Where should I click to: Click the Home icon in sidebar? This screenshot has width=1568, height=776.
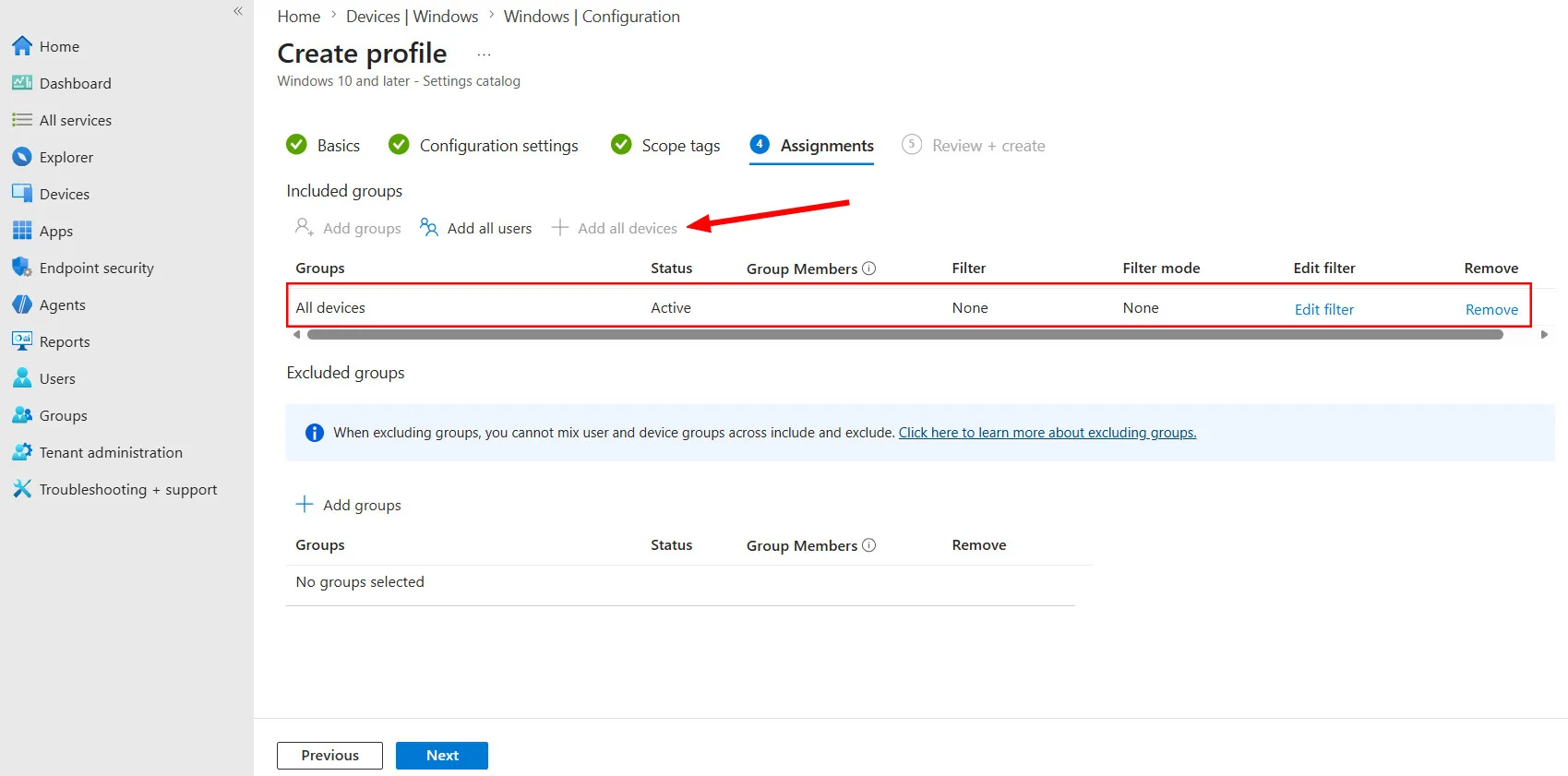coord(22,46)
